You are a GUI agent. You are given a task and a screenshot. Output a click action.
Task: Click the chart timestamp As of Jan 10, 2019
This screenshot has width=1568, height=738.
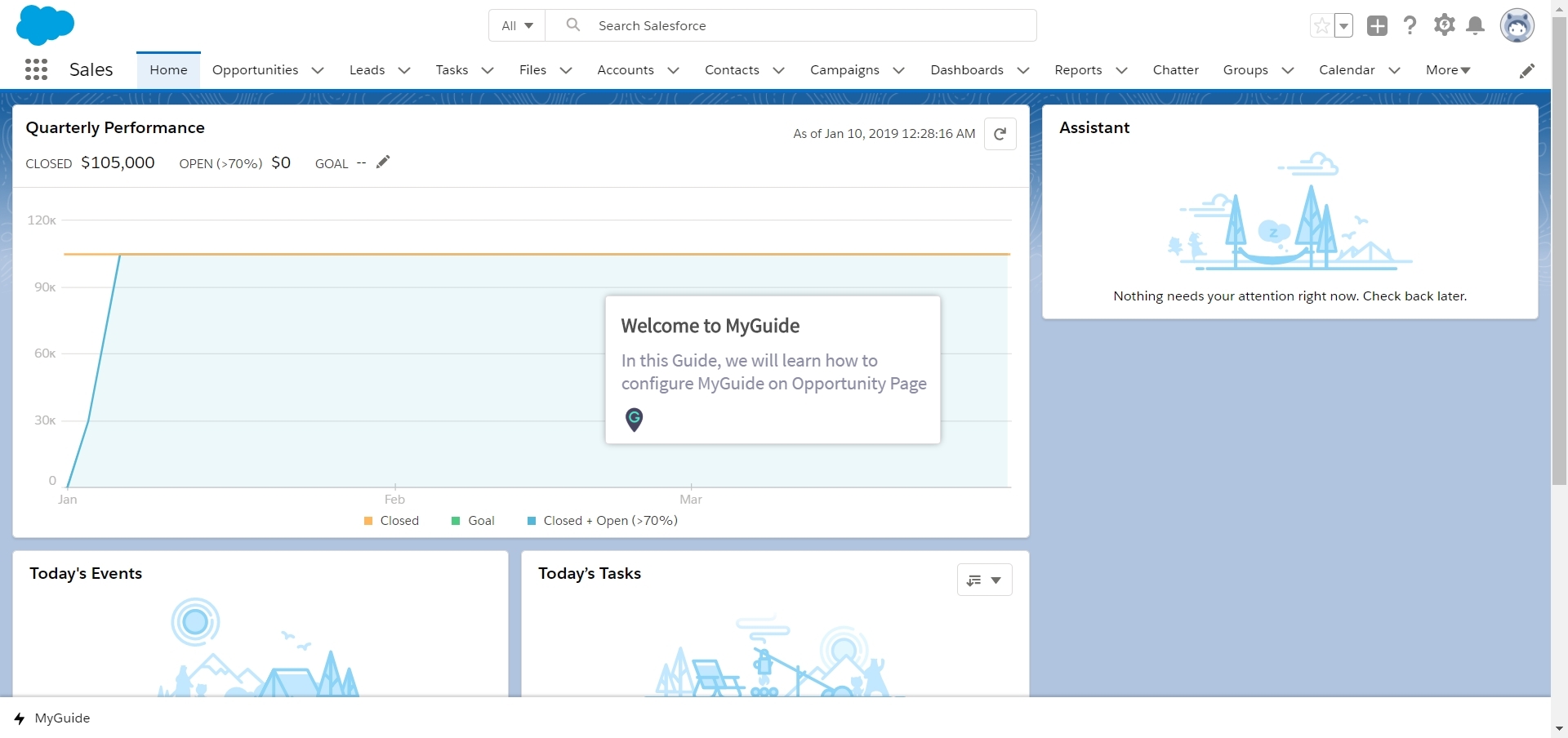pyautogui.click(x=884, y=134)
